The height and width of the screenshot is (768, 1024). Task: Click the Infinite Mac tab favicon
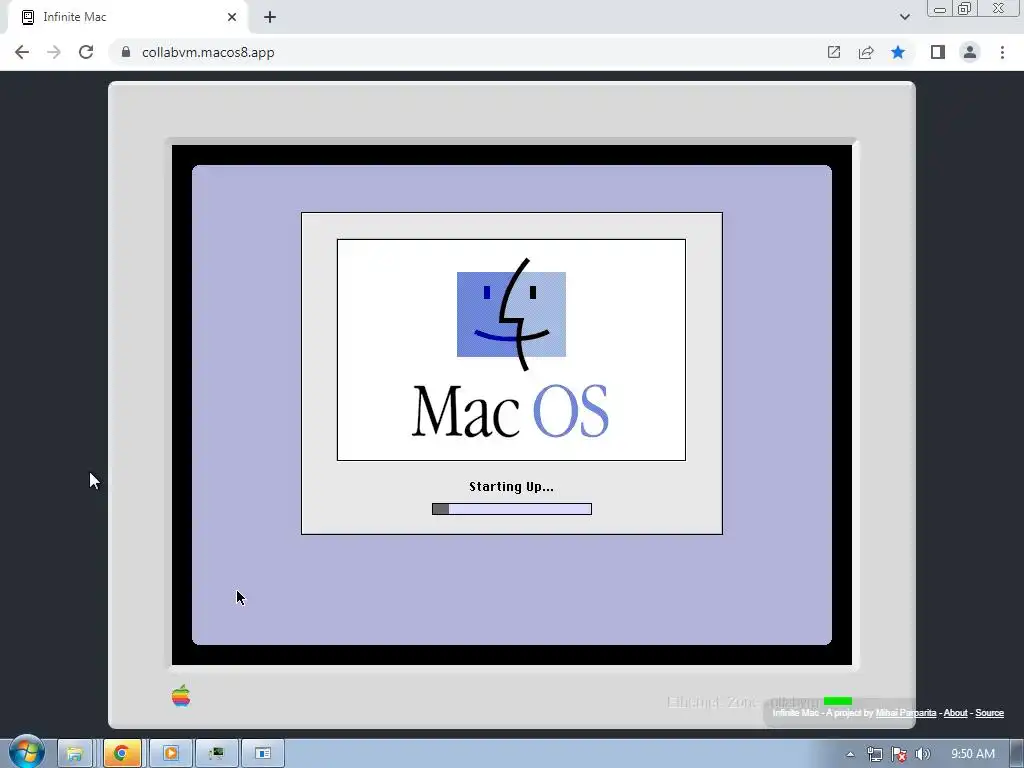[27, 17]
